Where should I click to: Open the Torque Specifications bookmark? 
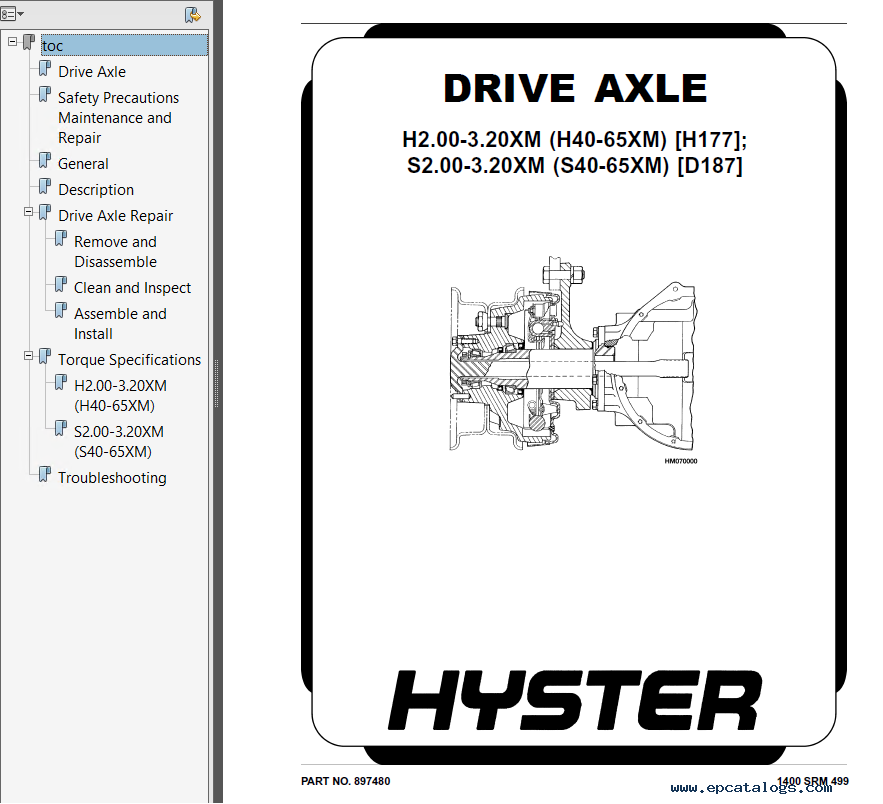[130, 360]
